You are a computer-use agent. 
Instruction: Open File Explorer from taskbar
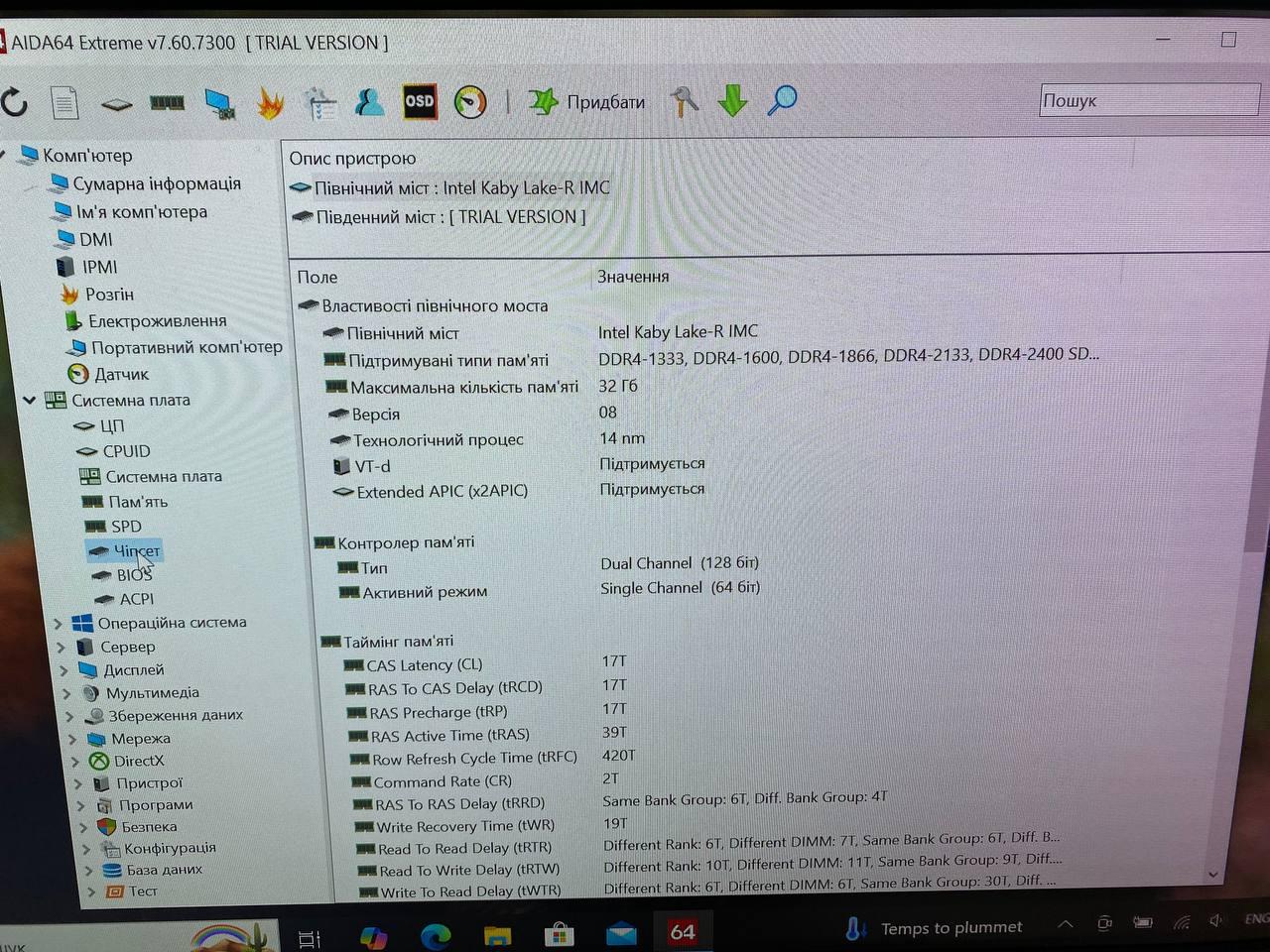tap(497, 934)
